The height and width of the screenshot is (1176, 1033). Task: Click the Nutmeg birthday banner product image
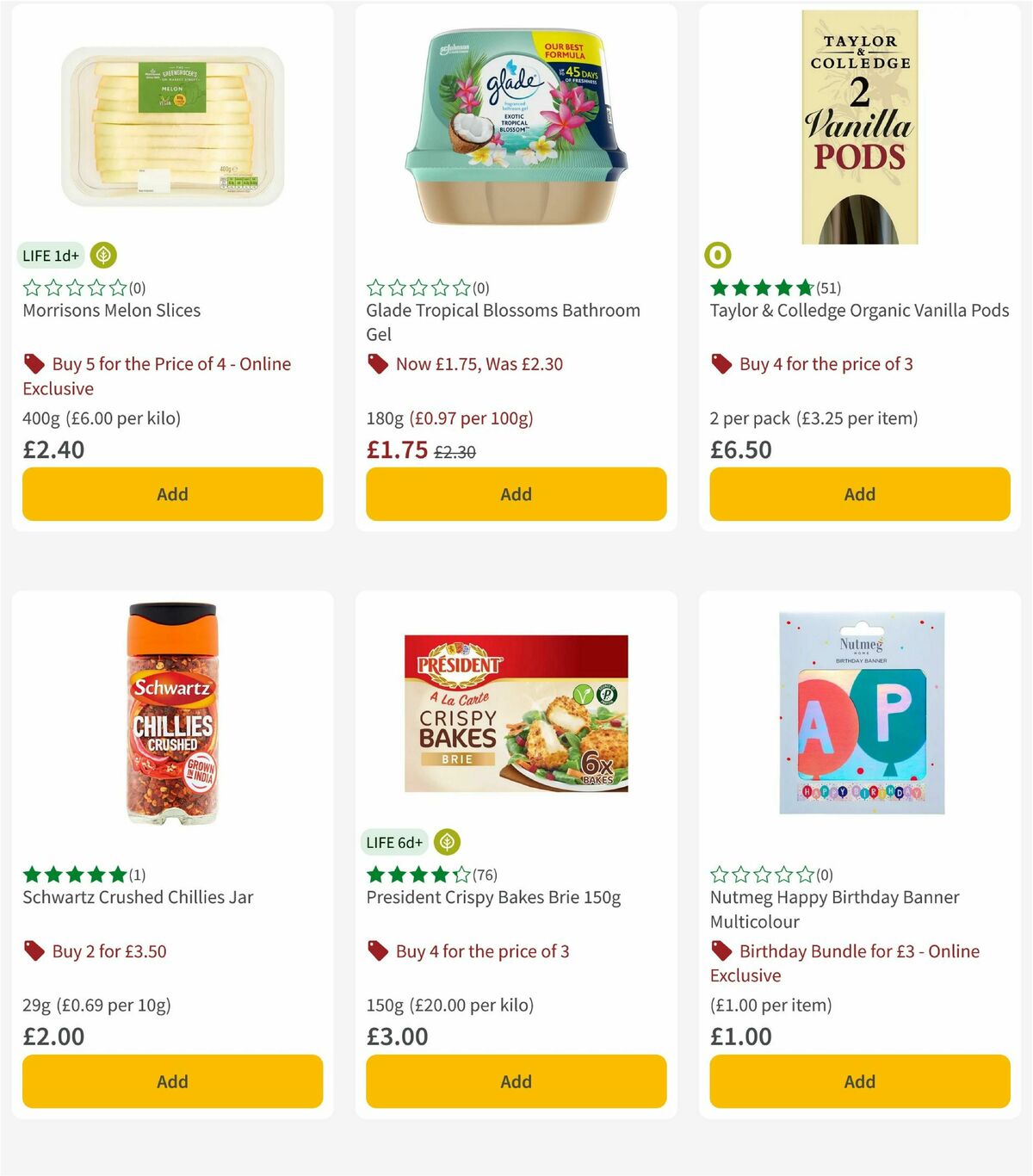[x=859, y=712]
